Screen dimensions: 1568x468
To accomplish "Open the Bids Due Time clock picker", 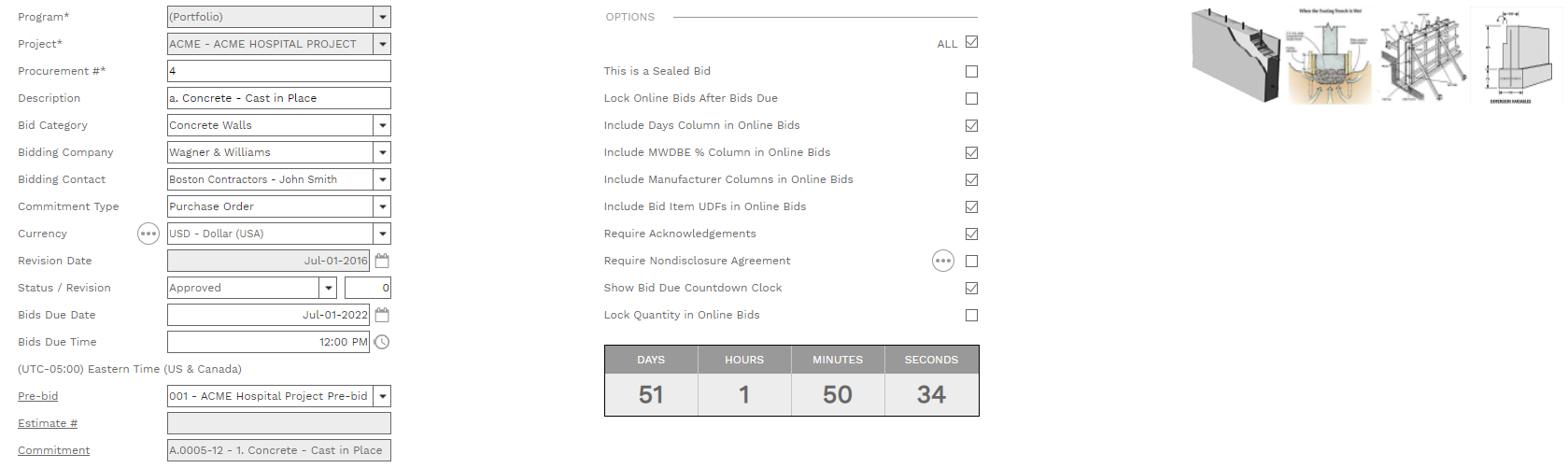I will pyautogui.click(x=382, y=342).
